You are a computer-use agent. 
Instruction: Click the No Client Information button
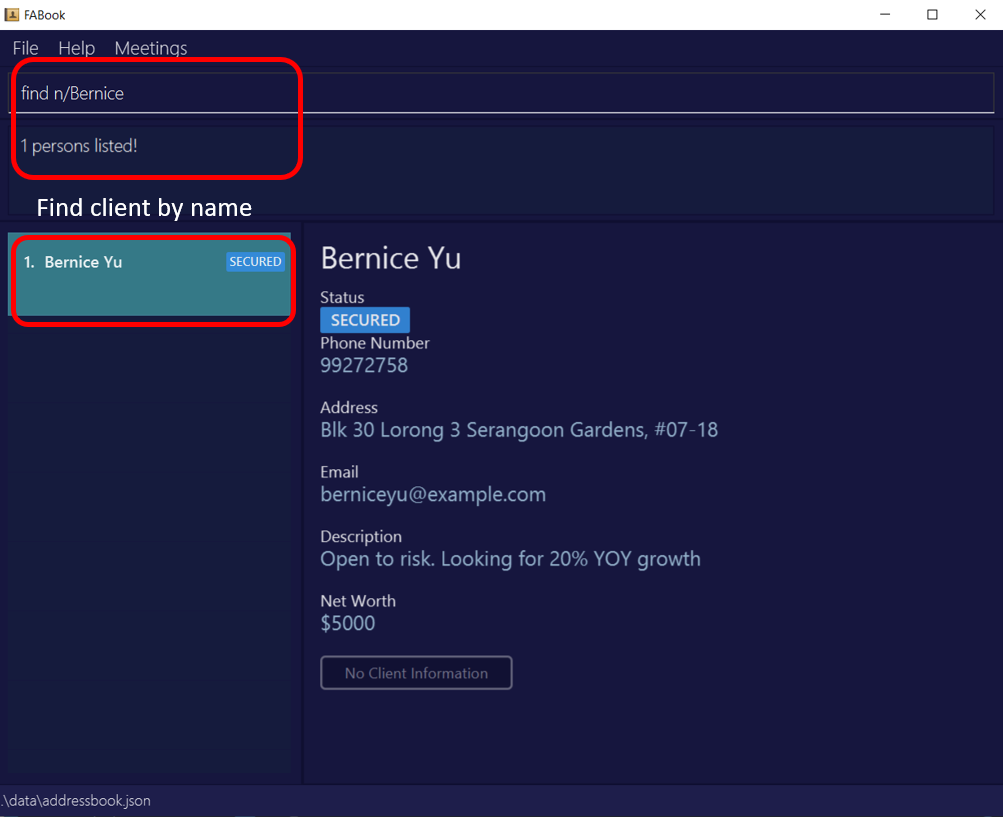coord(416,673)
